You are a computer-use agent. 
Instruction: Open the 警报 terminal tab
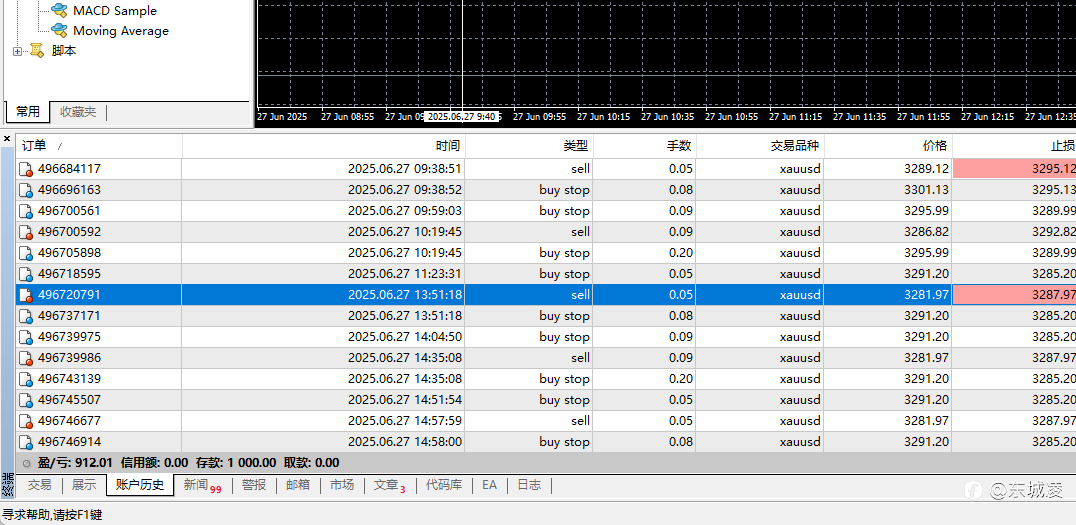(254, 485)
